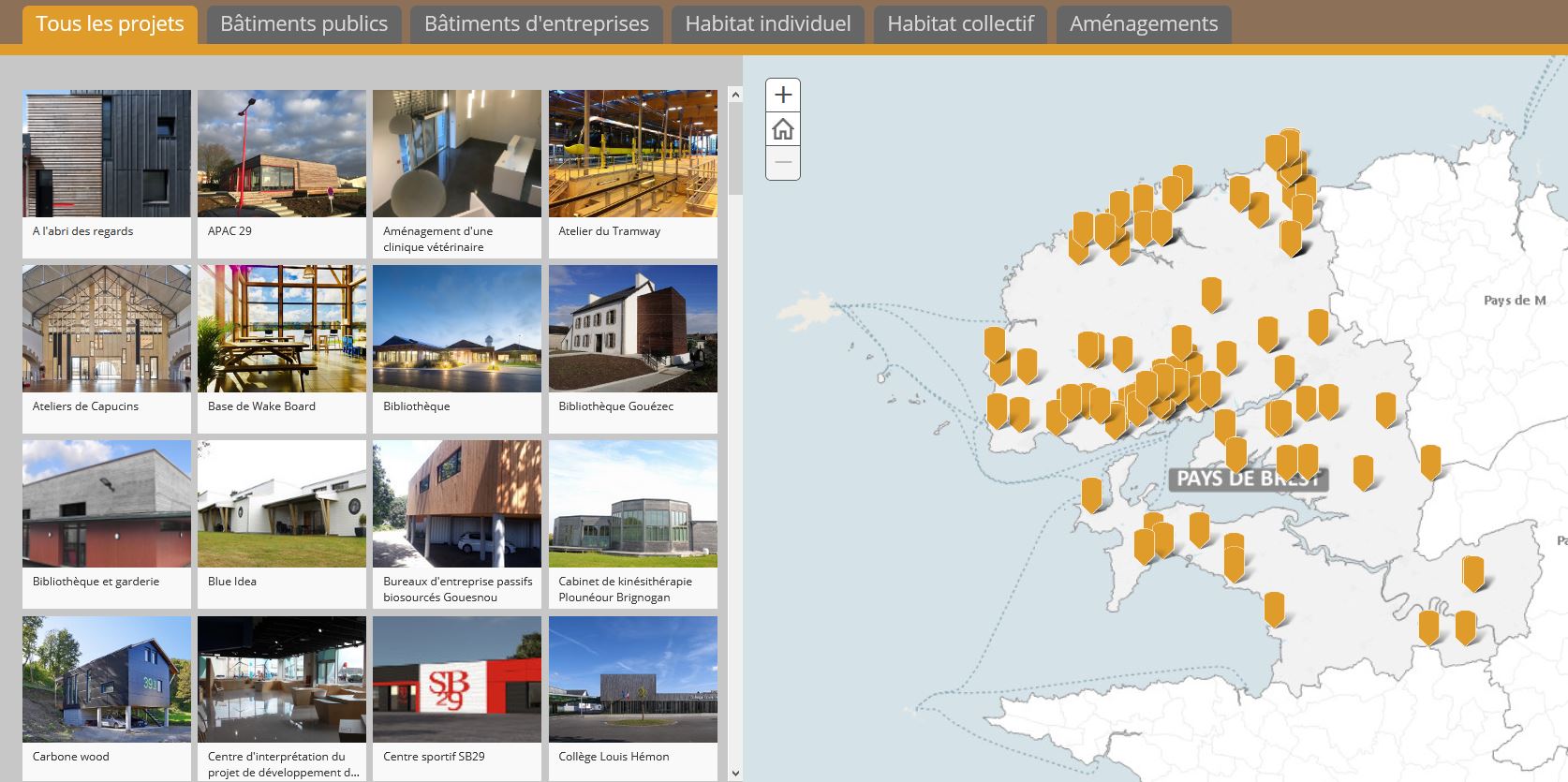The height and width of the screenshot is (782, 1568).
Task: Click the map zoom out minus button
Action: (783, 163)
